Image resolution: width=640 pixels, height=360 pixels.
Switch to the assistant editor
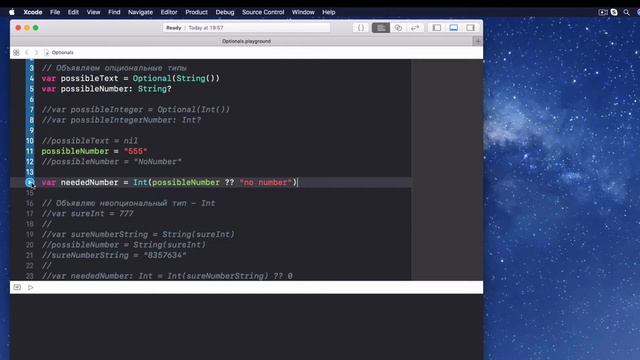tap(398, 28)
